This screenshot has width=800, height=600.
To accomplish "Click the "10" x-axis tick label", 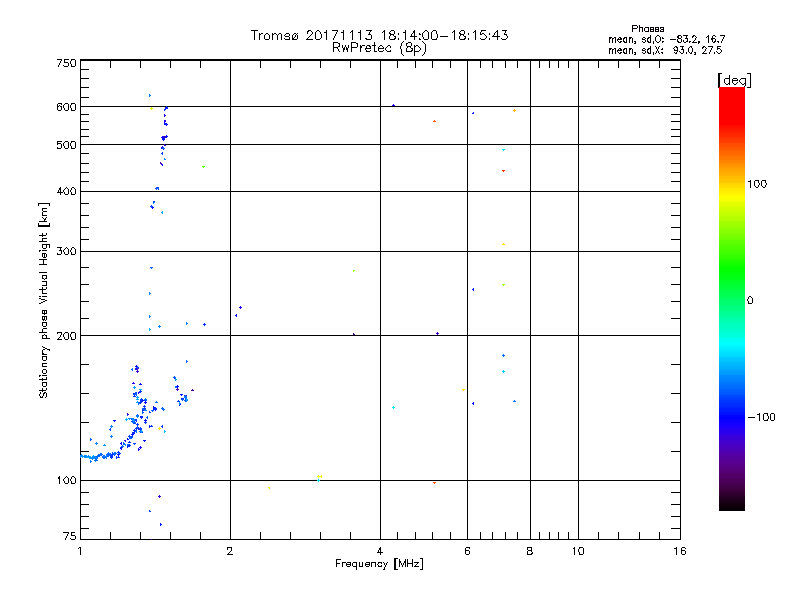I will (x=578, y=551).
